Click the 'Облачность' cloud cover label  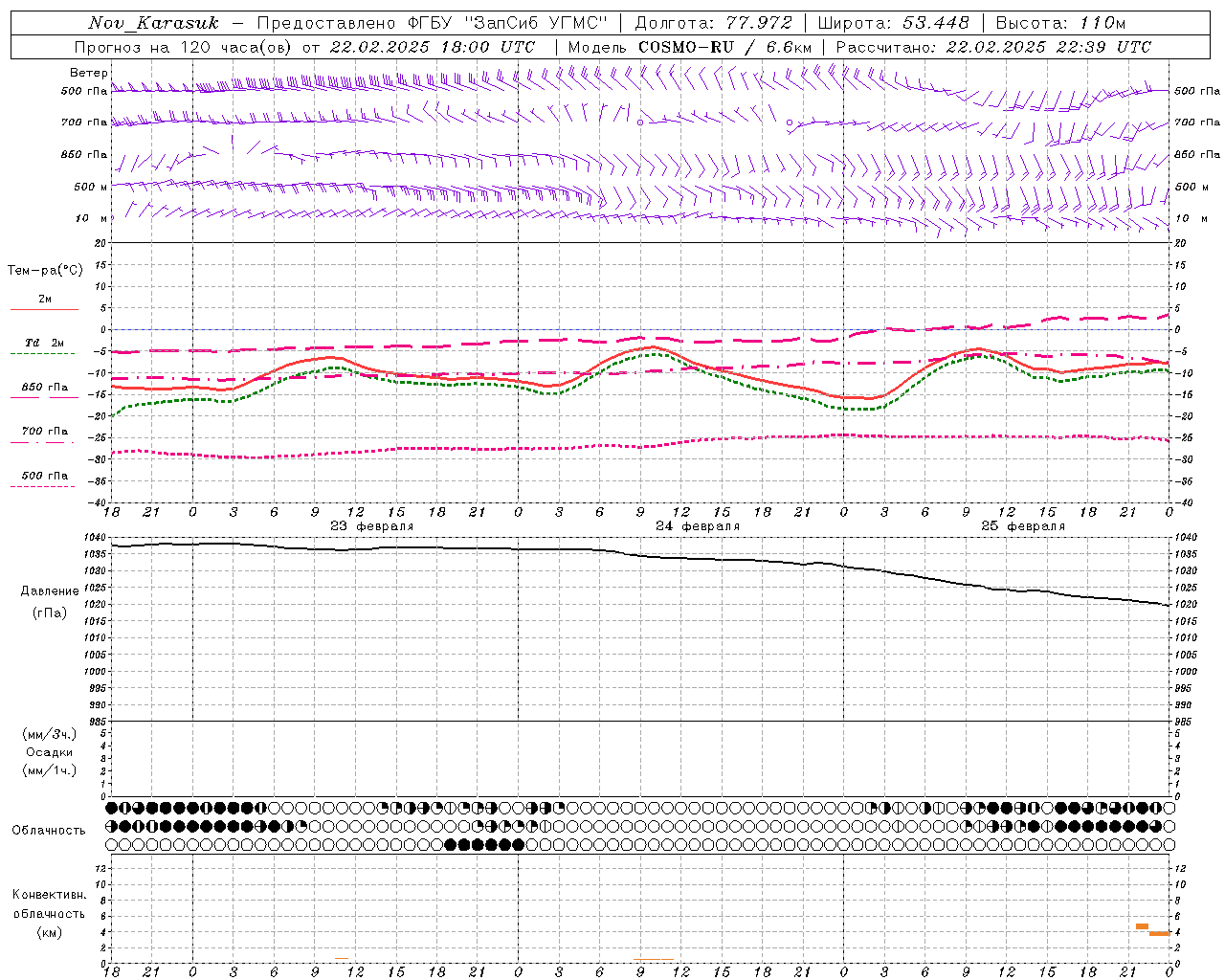tap(49, 831)
